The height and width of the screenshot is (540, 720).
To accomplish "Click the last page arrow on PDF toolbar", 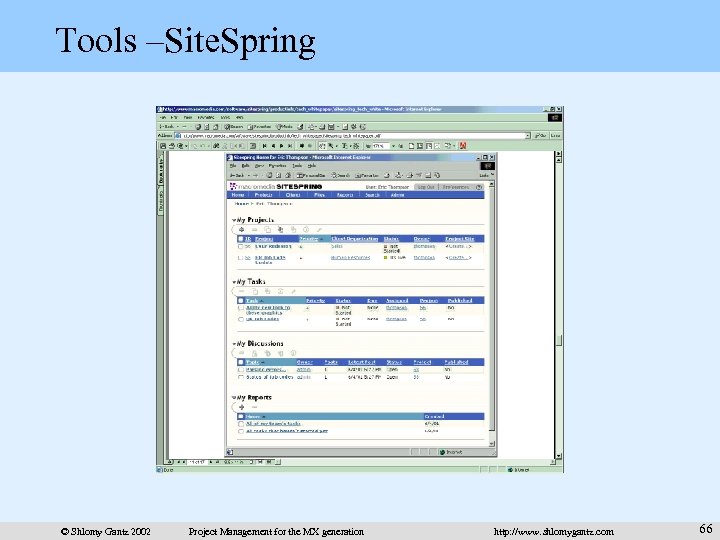I will 289,146.
